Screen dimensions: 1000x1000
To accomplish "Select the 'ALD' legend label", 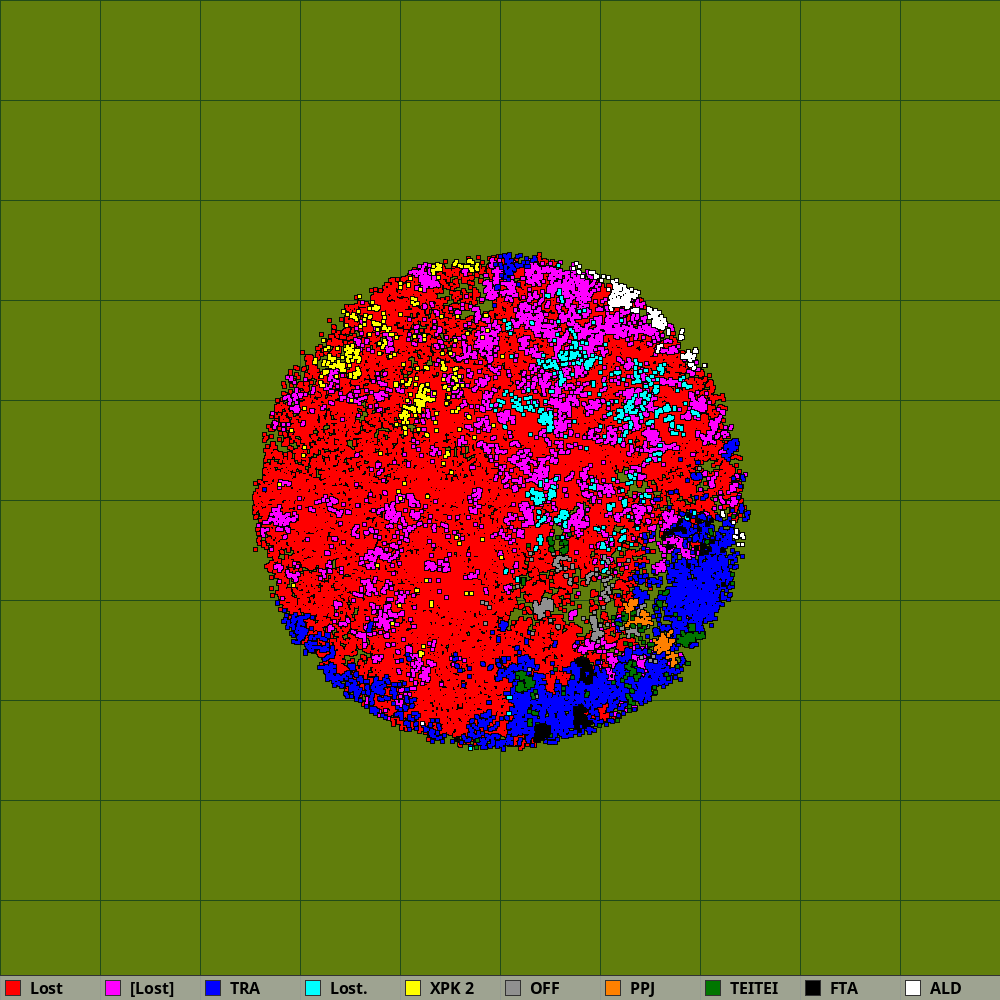I will (945, 988).
